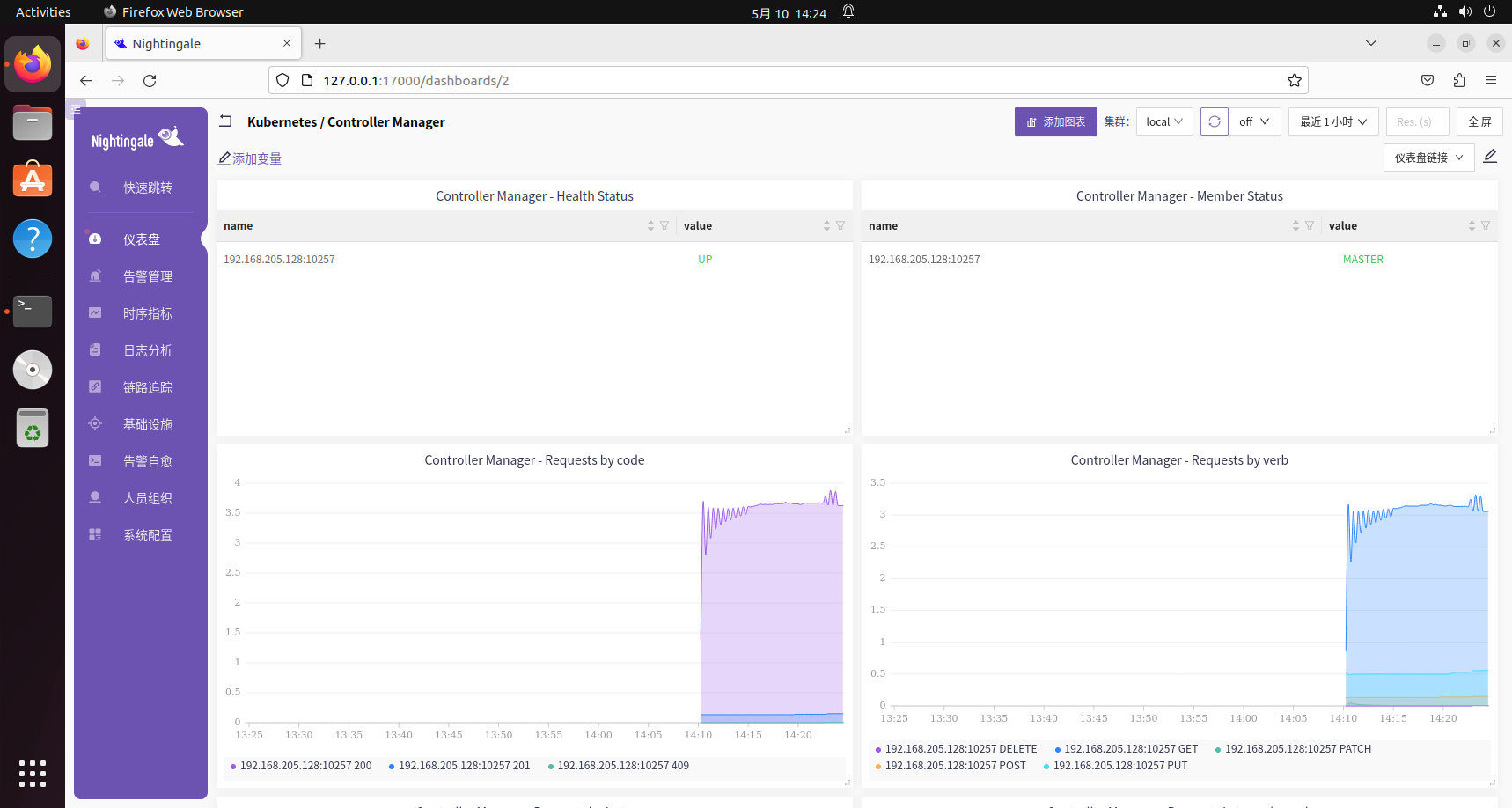Sort Health Status table by name

pyautogui.click(x=650, y=226)
